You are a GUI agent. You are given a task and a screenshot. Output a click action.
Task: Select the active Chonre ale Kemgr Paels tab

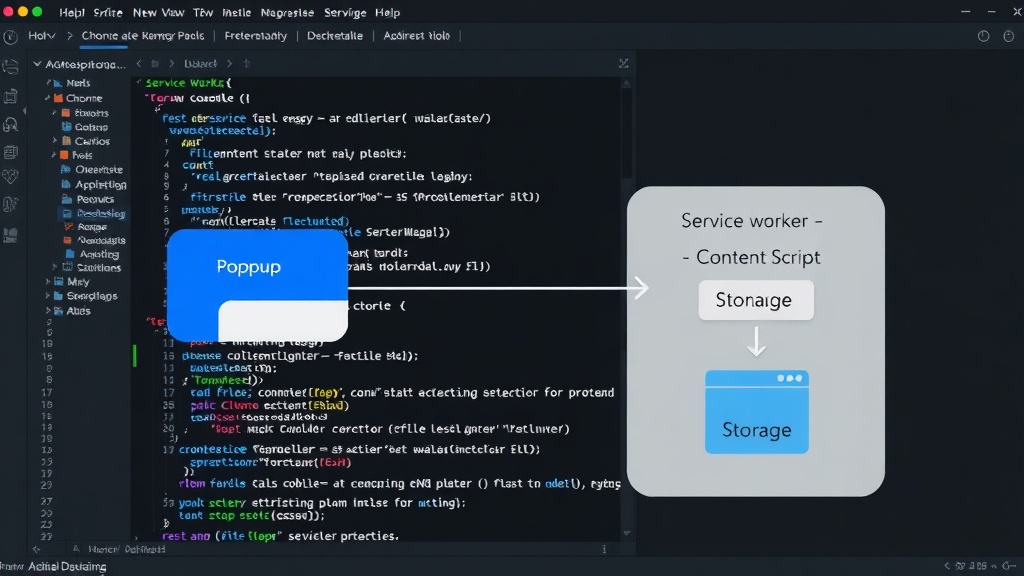tap(142, 36)
